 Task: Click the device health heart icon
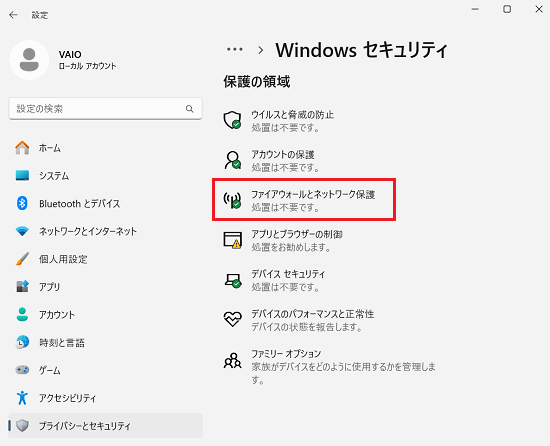(x=232, y=319)
